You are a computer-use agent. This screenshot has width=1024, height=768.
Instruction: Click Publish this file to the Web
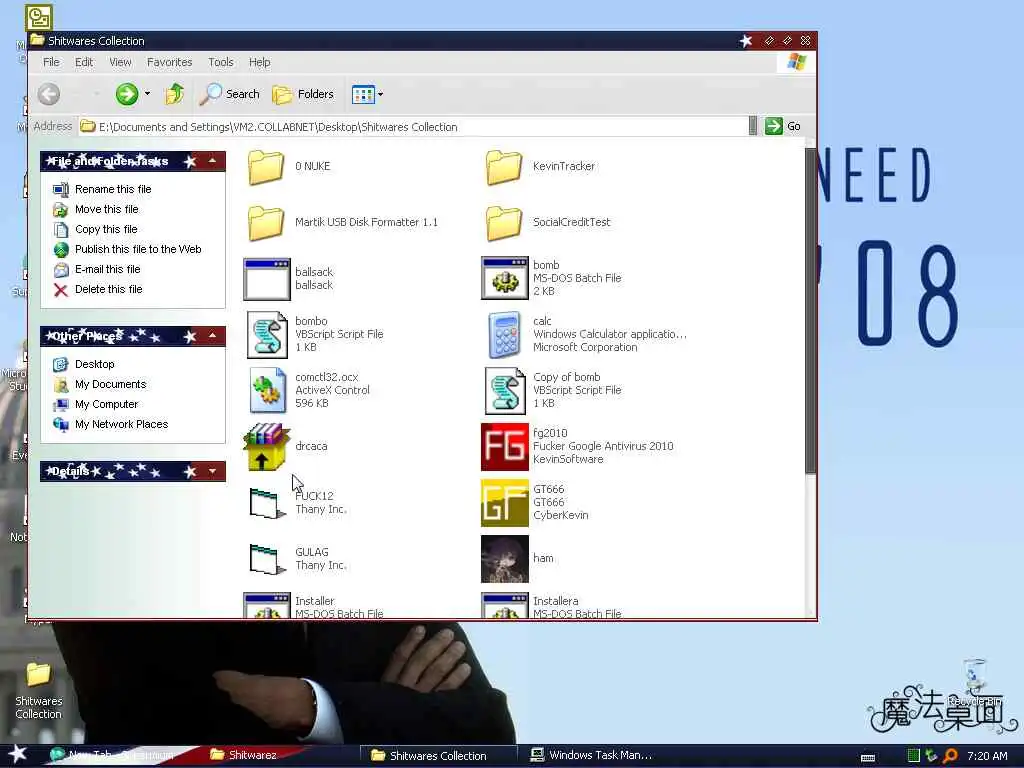click(138, 249)
